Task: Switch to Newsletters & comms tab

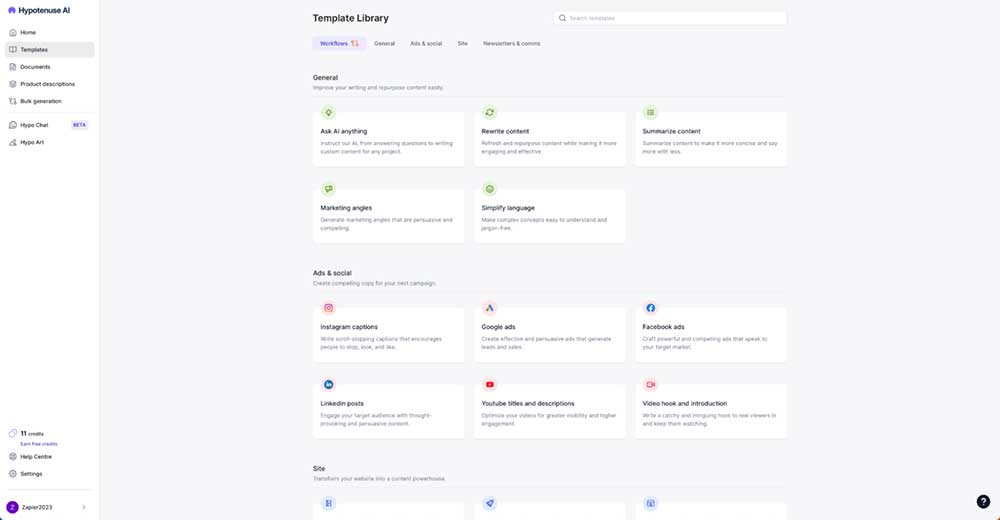Action: pyautogui.click(x=511, y=43)
